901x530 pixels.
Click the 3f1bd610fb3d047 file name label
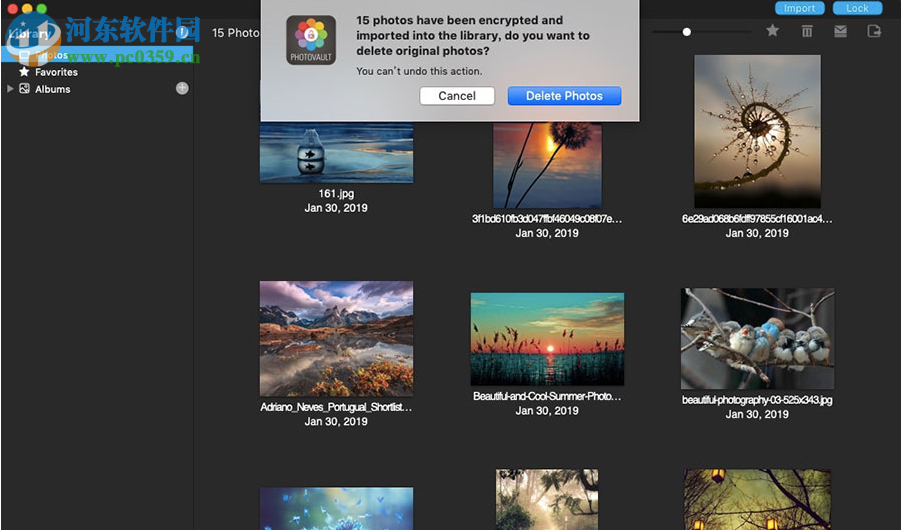547,219
